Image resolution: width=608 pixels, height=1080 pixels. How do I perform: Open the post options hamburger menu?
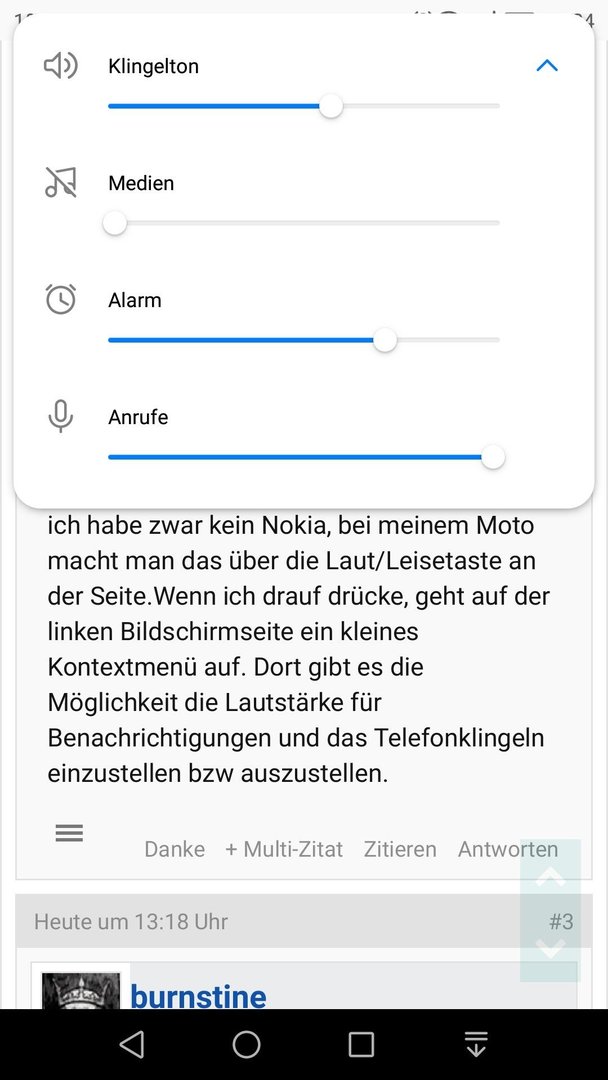pos(69,833)
